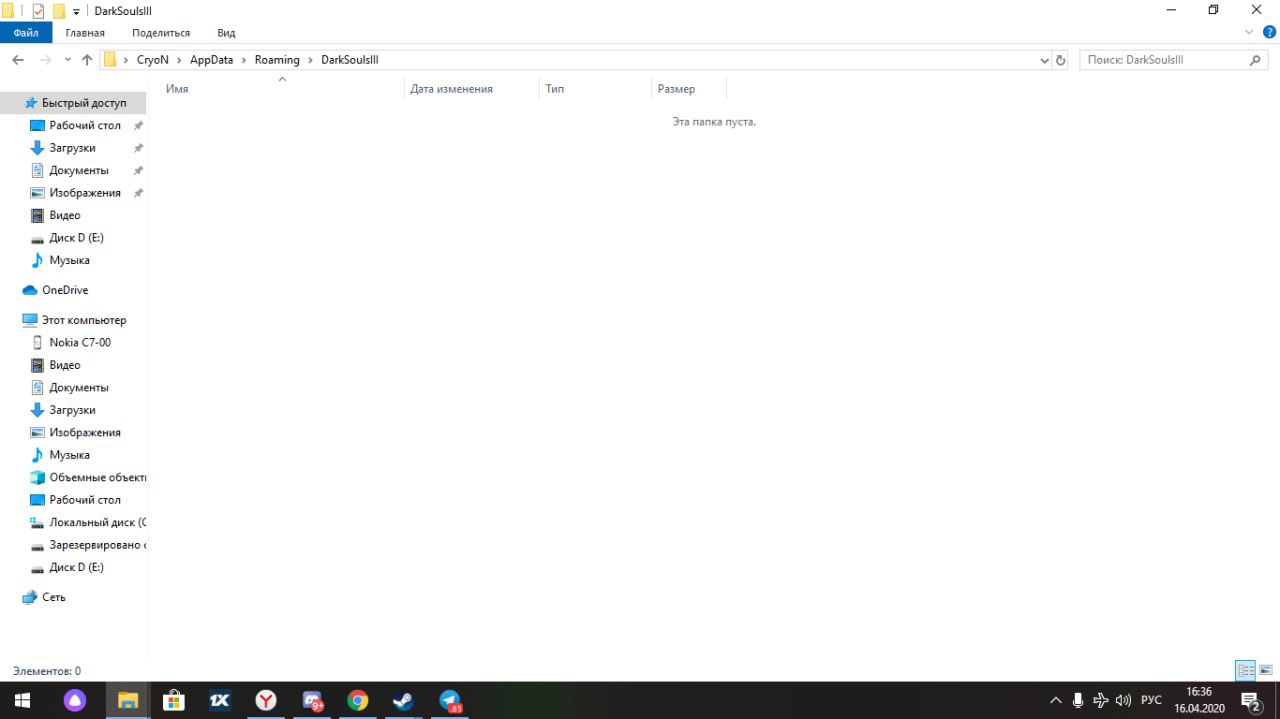Select DarkSoulsIII in the address path

tap(349, 60)
